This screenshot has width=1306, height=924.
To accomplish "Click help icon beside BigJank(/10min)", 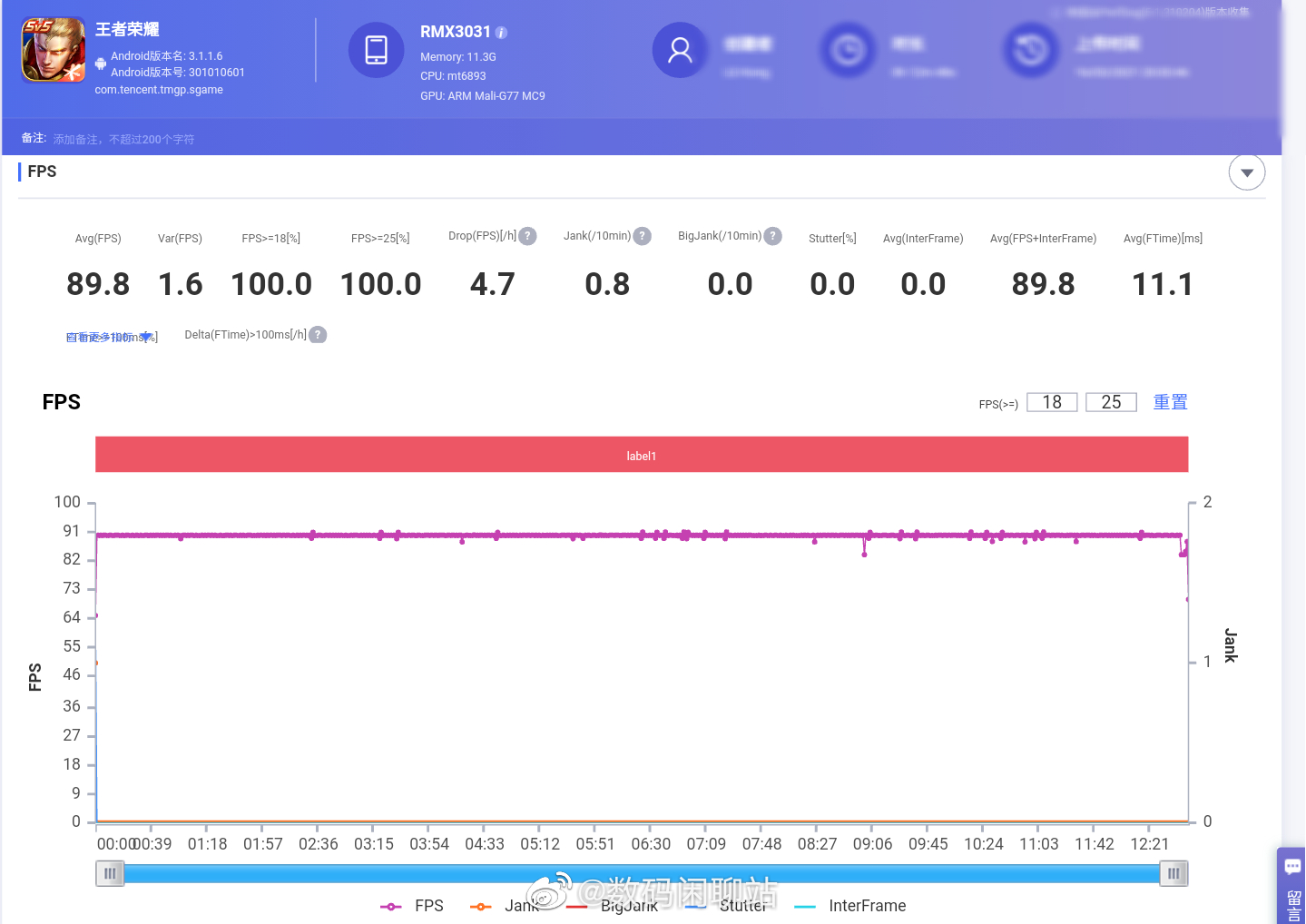I will 772,236.
